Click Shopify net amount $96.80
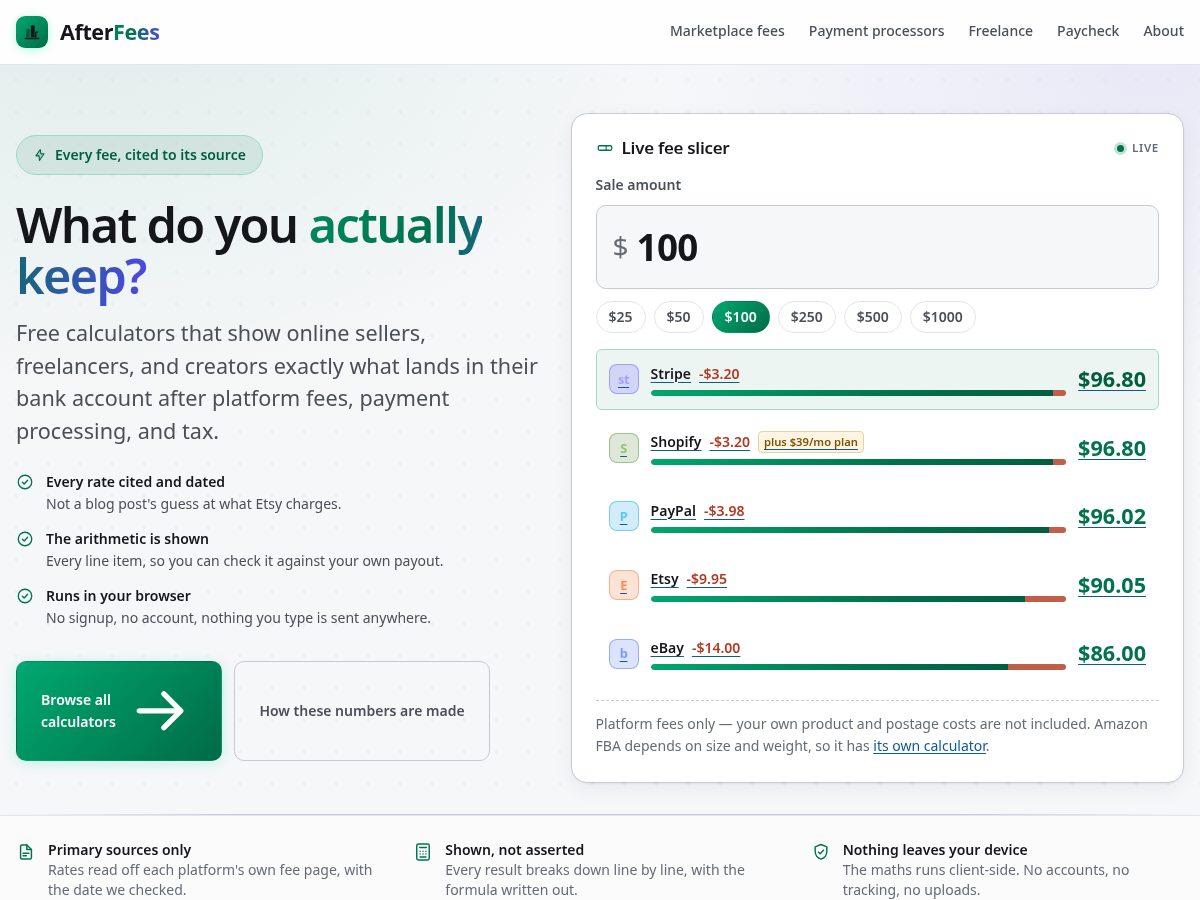Image resolution: width=1200 pixels, height=900 pixels. pos(1112,448)
